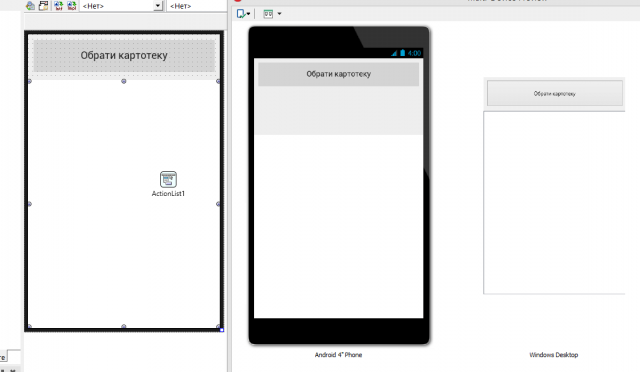640x372 pixels.
Task: Click 'Обрати картотеку' in the Windows Desktop preview
Action: pos(555,94)
